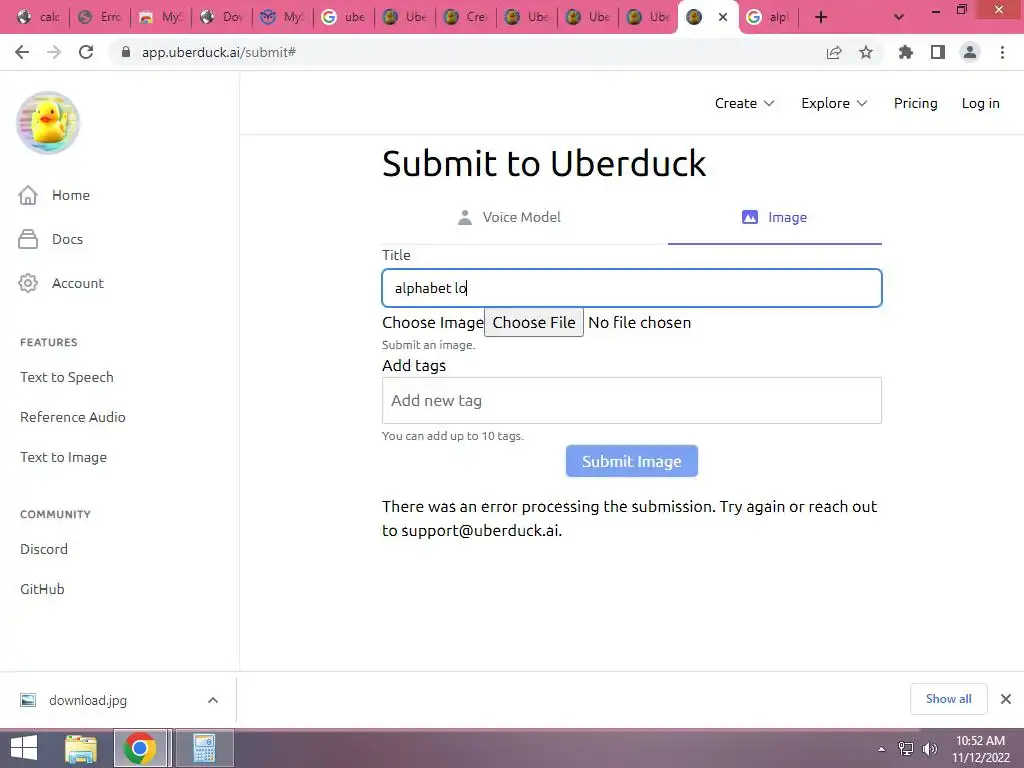Open Text to Image feature
Image resolution: width=1024 pixels, height=768 pixels.
click(x=63, y=457)
